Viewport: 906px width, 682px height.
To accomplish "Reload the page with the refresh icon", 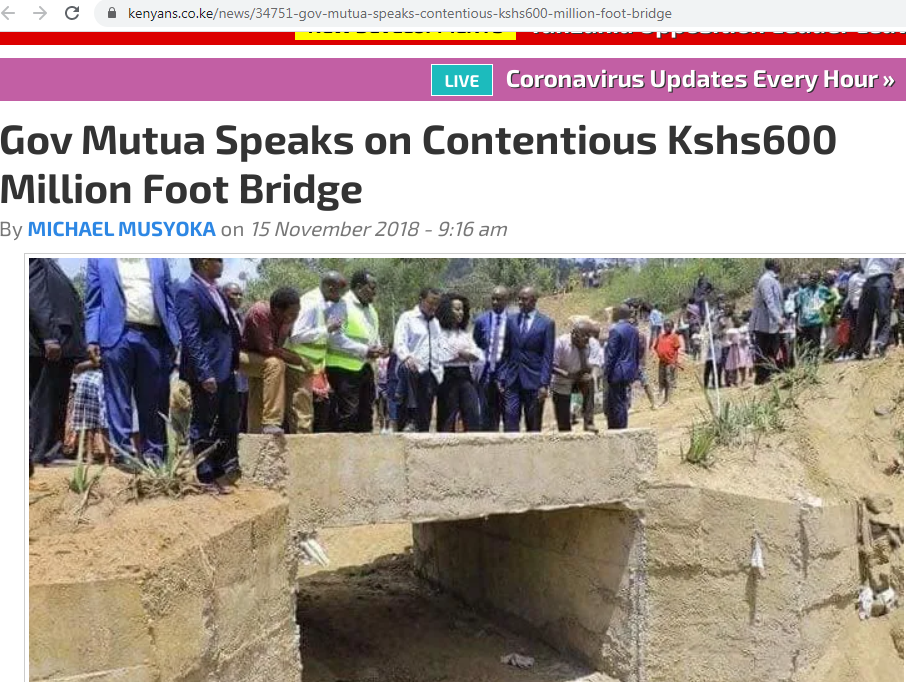I will pyautogui.click(x=72, y=13).
